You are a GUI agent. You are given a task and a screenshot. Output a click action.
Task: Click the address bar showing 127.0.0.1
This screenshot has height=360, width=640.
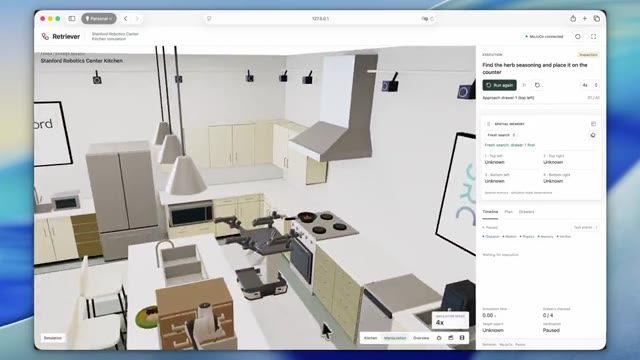click(320, 19)
